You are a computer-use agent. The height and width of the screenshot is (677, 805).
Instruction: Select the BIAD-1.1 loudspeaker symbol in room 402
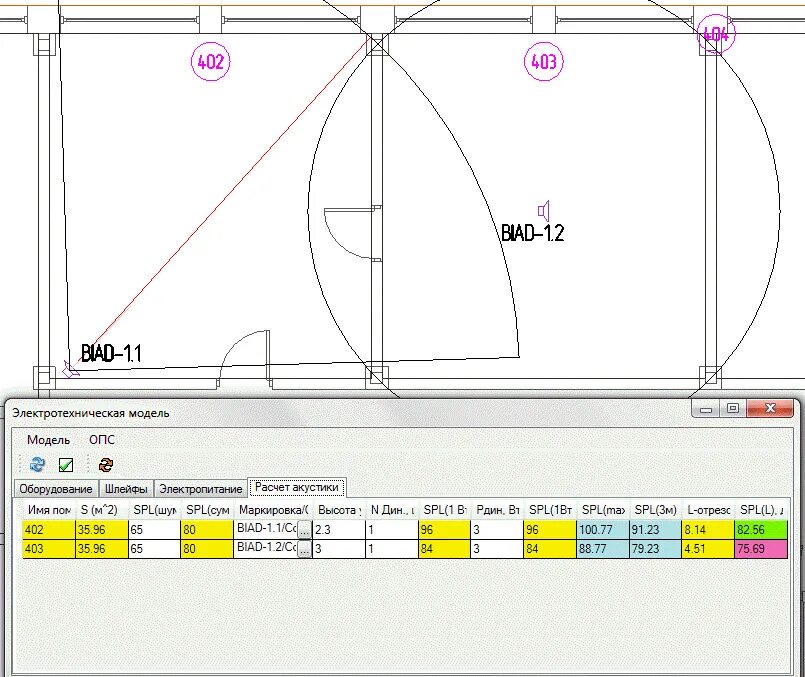click(70, 369)
